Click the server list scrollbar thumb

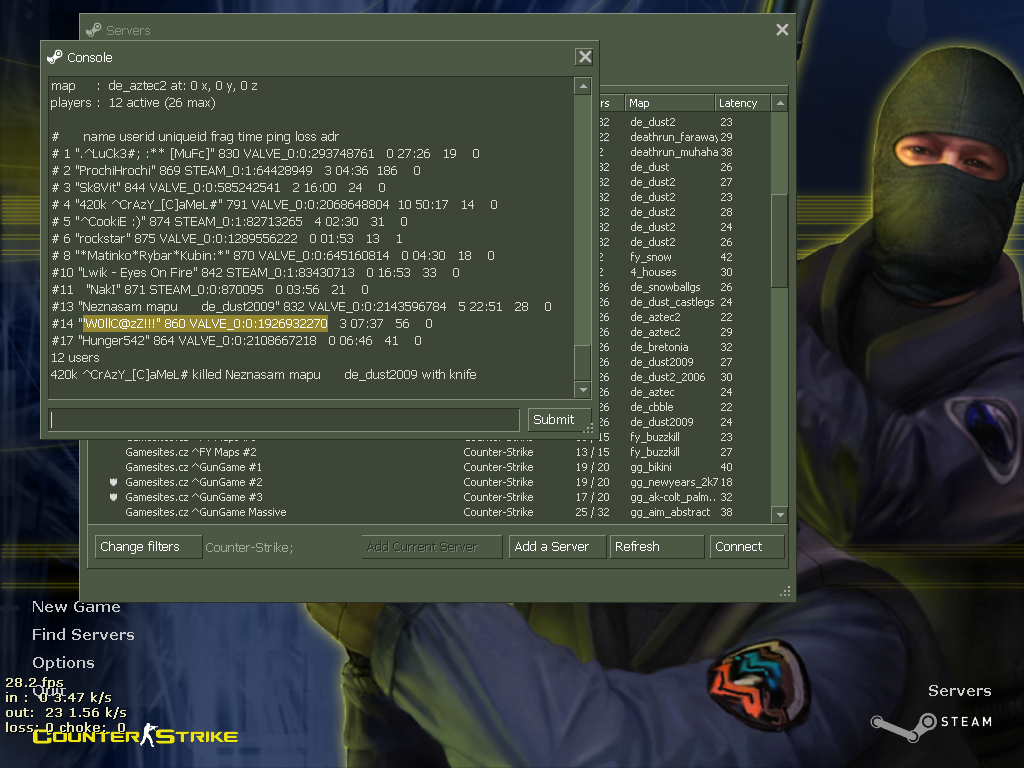tap(779, 240)
